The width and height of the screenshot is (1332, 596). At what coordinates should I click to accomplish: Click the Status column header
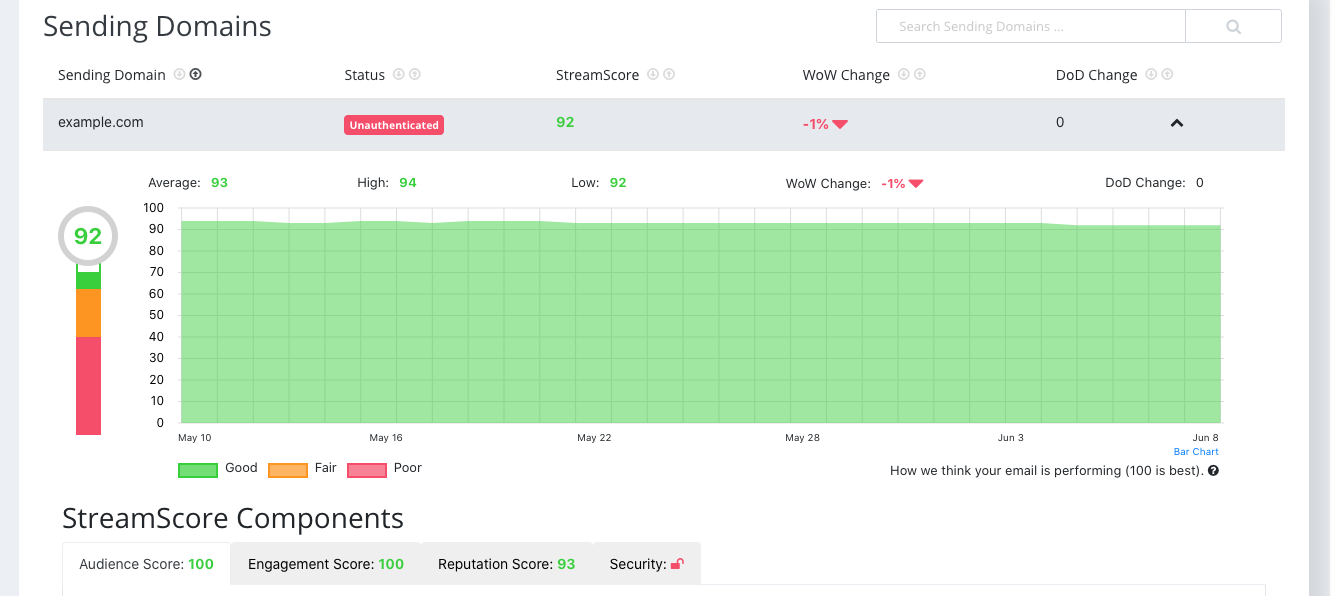[x=365, y=75]
